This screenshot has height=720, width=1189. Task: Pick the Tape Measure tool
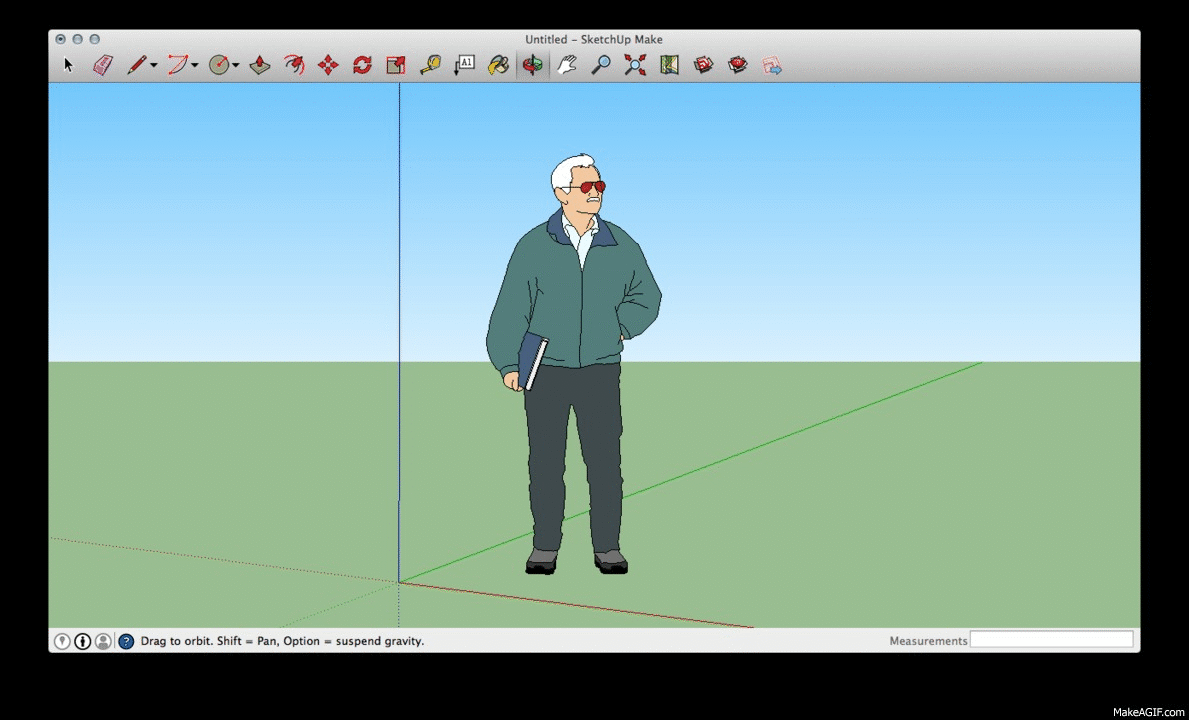click(430, 65)
